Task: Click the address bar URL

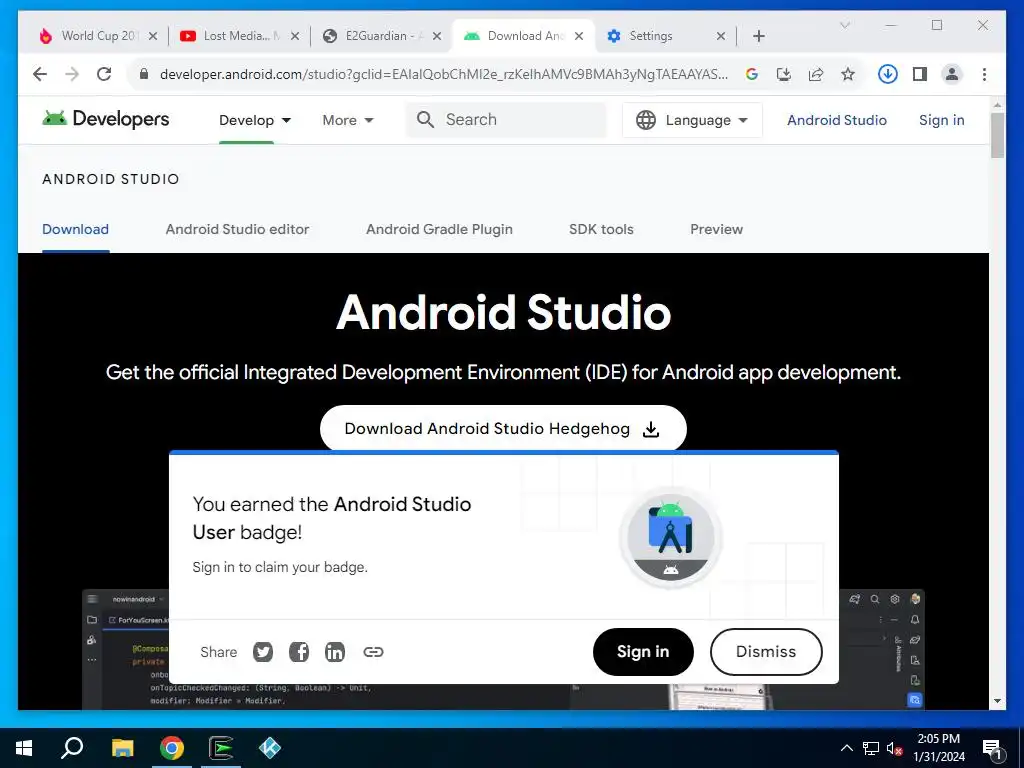Action: point(443,74)
